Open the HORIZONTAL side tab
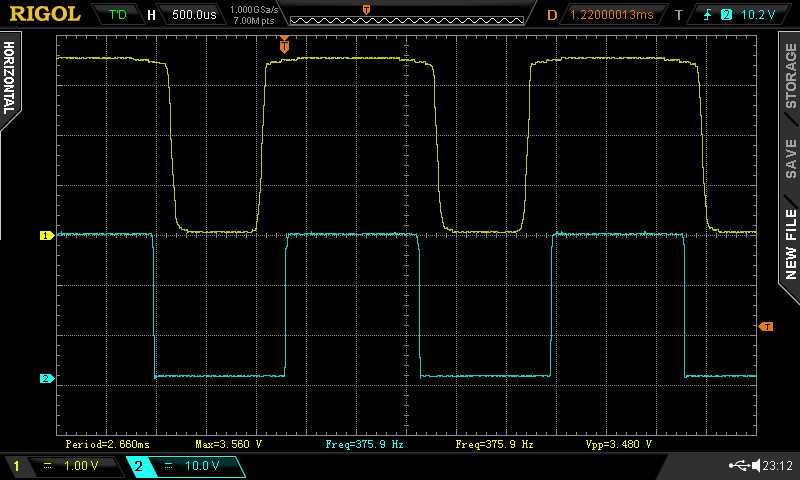 point(9,78)
